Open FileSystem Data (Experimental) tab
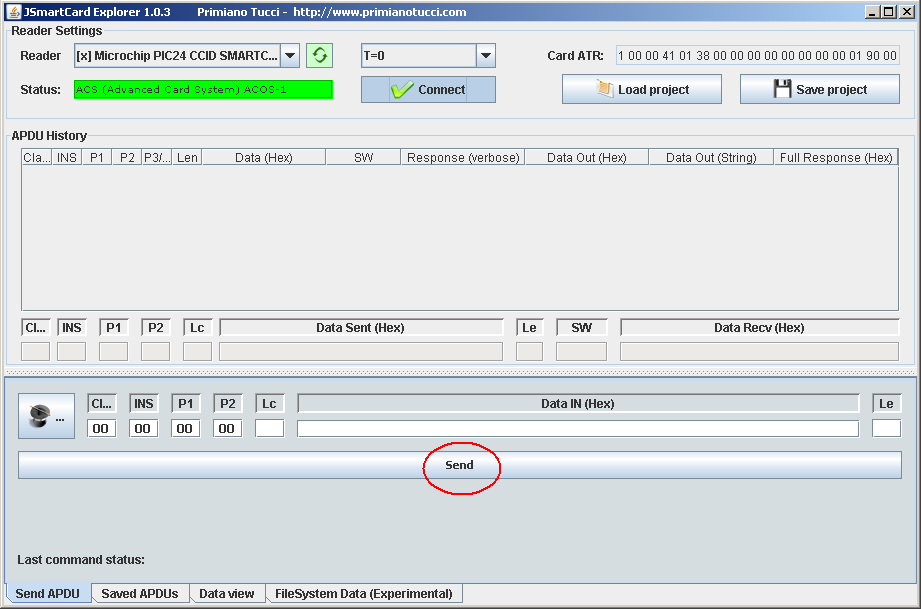Viewport: 921px width, 609px height. pos(364,594)
